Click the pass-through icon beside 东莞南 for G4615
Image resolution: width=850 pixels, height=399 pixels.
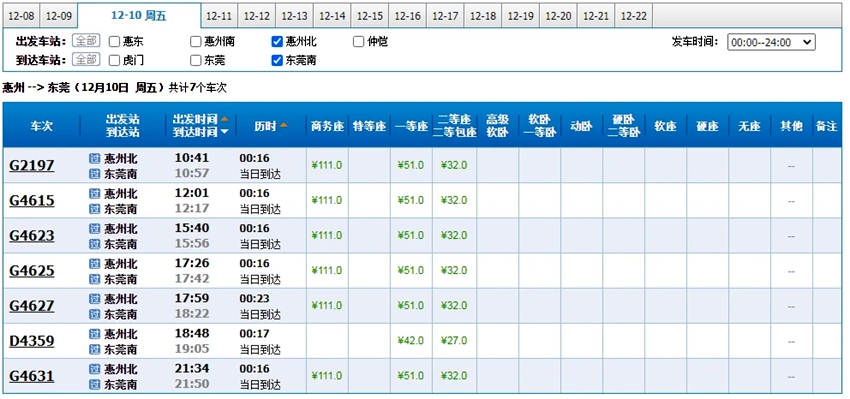click(x=94, y=209)
